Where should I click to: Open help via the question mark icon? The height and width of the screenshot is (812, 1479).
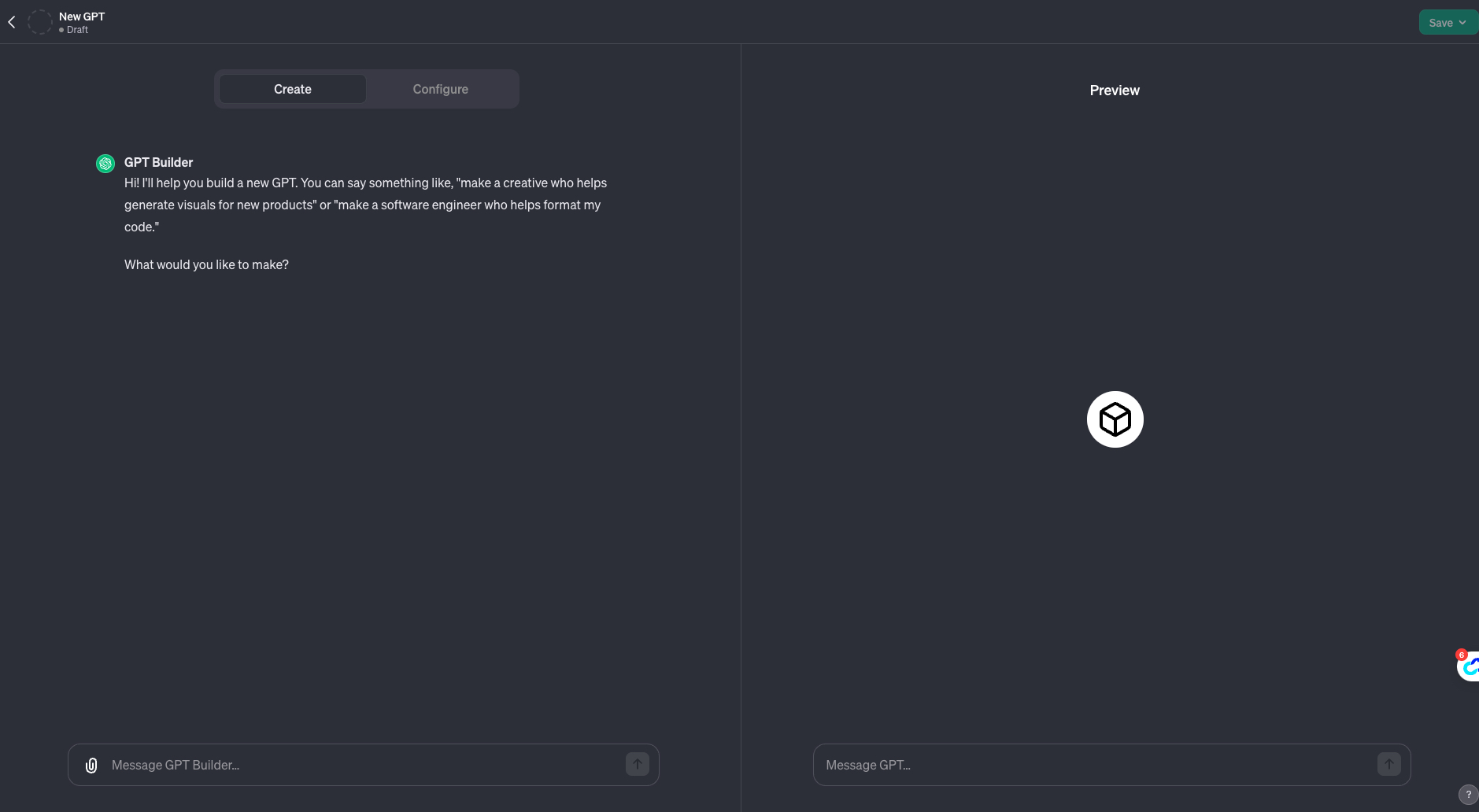click(1468, 795)
